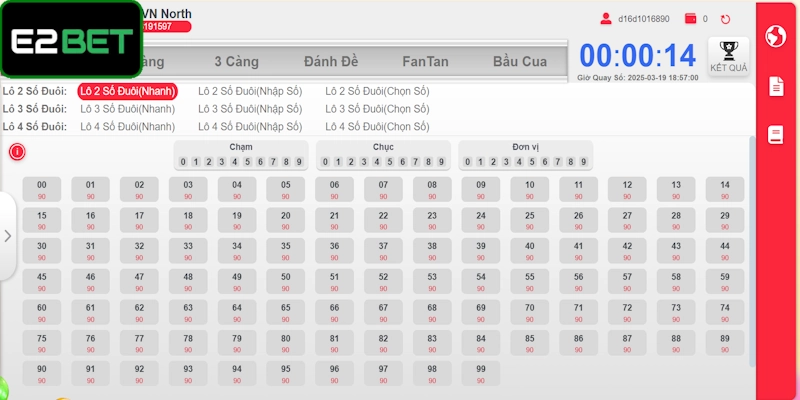The height and width of the screenshot is (400, 800).
Task: Click the E2BET logo
Action: [x=71, y=40]
